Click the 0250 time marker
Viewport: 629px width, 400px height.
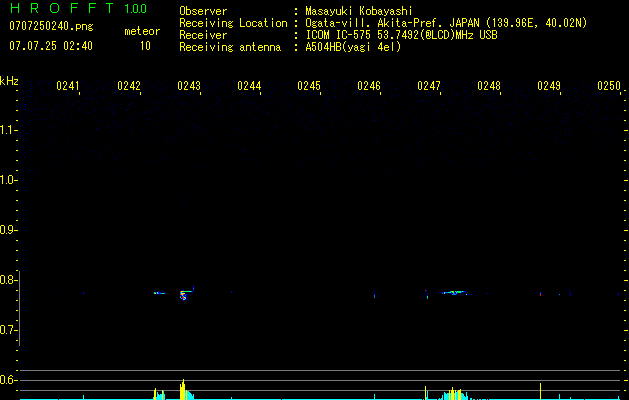(609, 86)
